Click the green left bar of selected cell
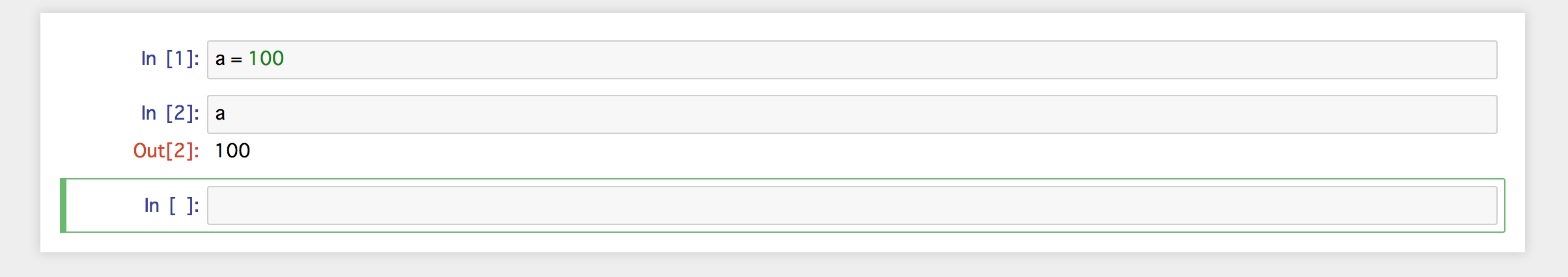The height and width of the screenshot is (277, 1568). click(63, 205)
